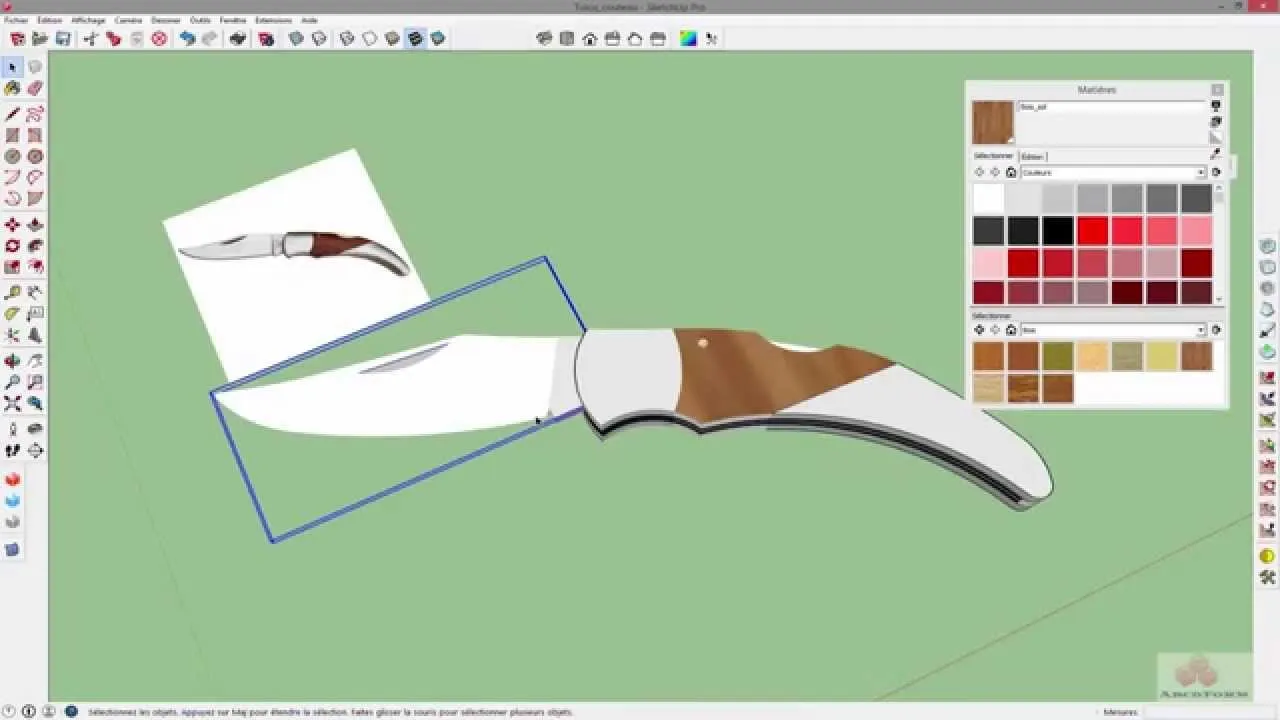Toggle the X-Ray face style
The height and width of the screenshot is (720, 1280).
(x=296, y=39)
